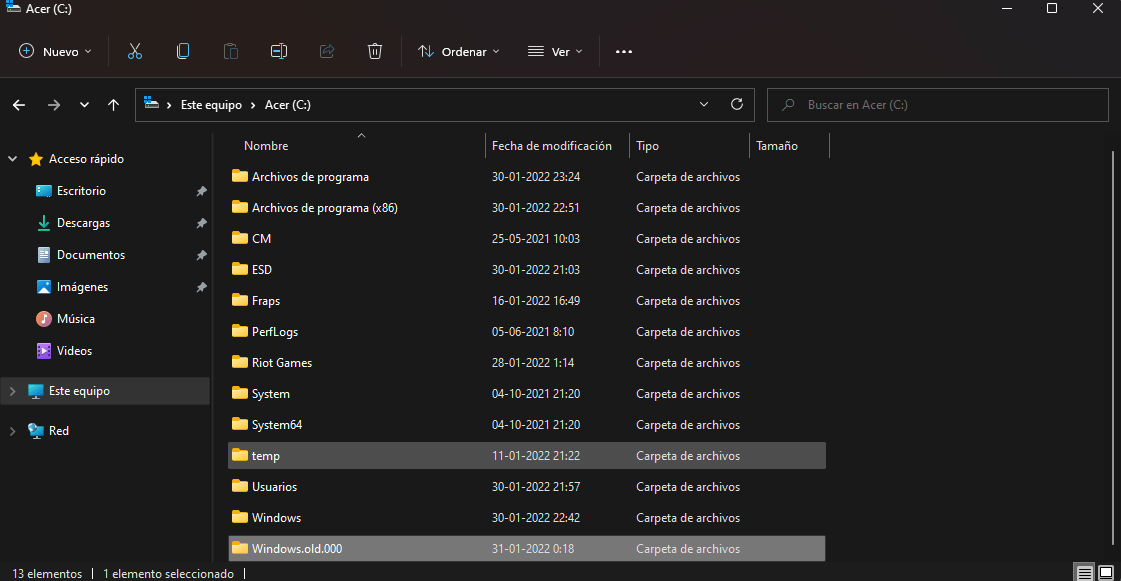Viewport: 1121px width, 581px height.
Task: Switch to details view icon in status bar
Action: click(x=1085, y=572)
